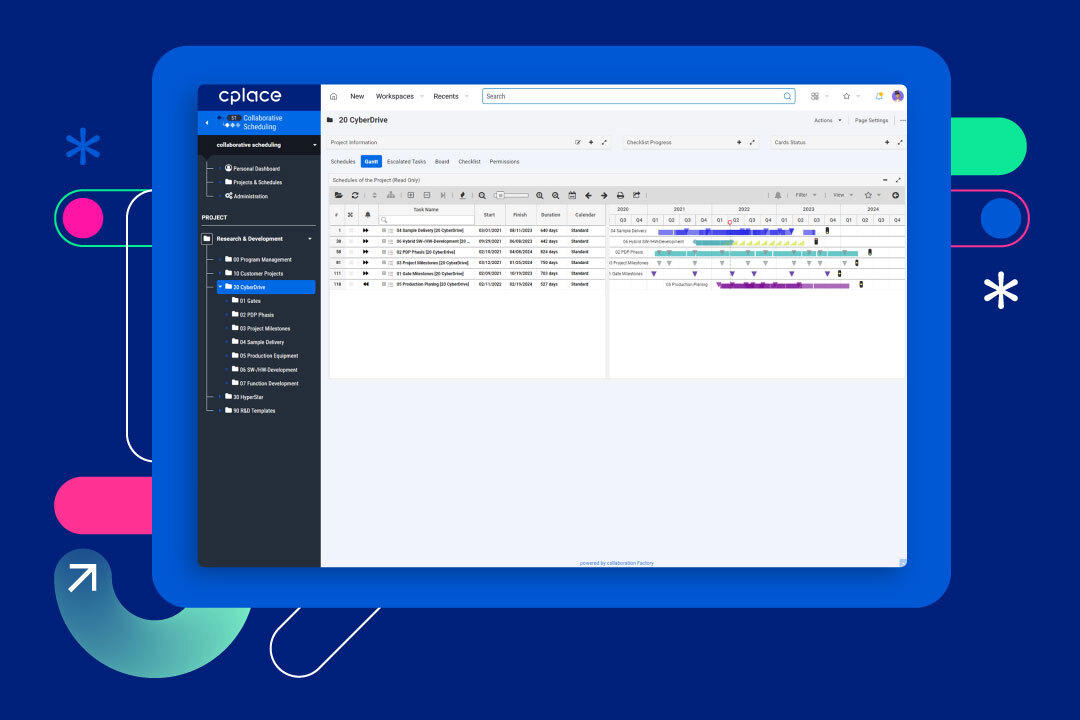The image size is (1080, 720).
Task: Go to the Home icon in top bar
Action: [x=333, y=96]
